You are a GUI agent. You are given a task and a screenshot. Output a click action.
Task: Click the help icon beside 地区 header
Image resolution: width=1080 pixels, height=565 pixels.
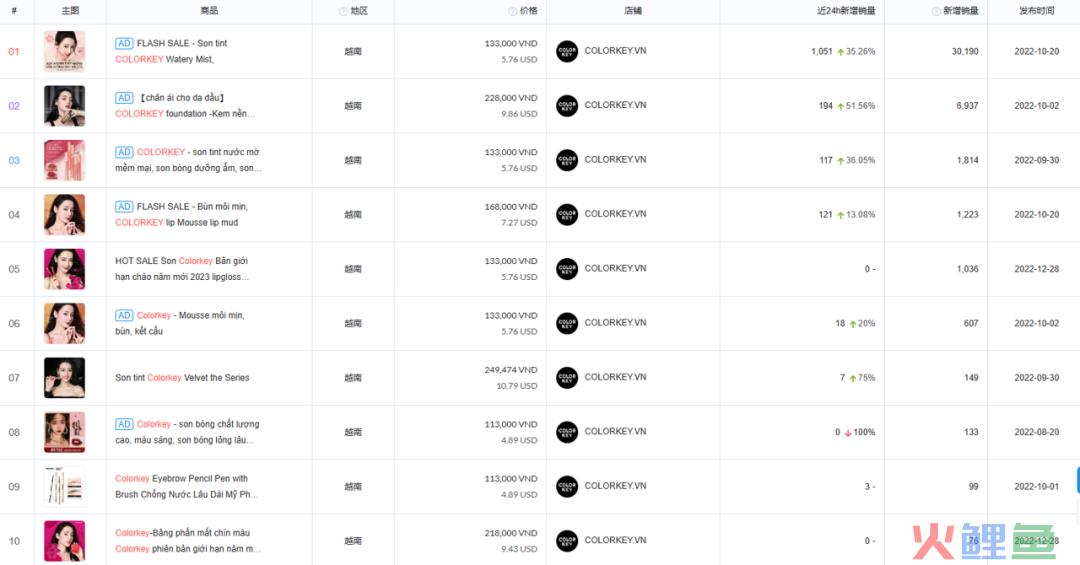coord(343,11)
